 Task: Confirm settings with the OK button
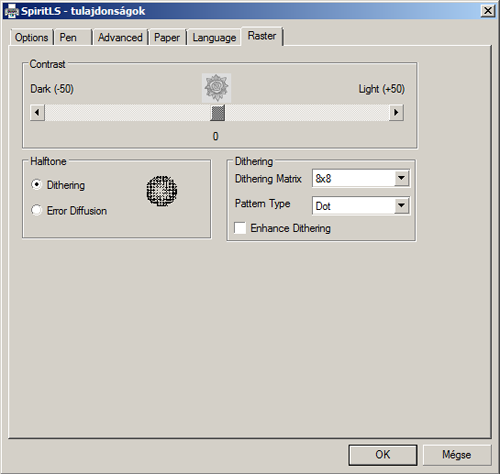click(x=383, y=455)
